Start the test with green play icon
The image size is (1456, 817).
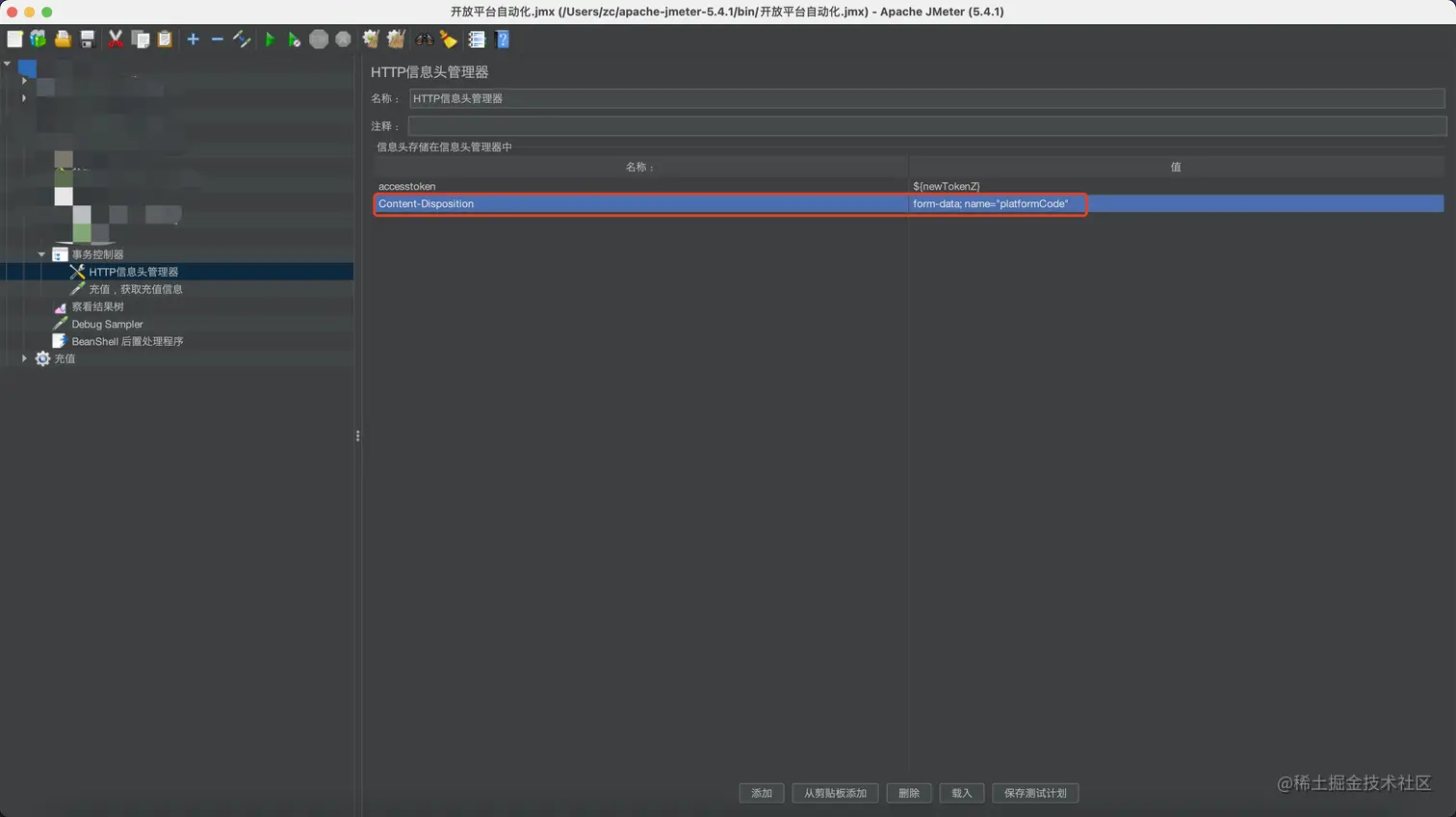pyautogui.click(x=270, y=40)
